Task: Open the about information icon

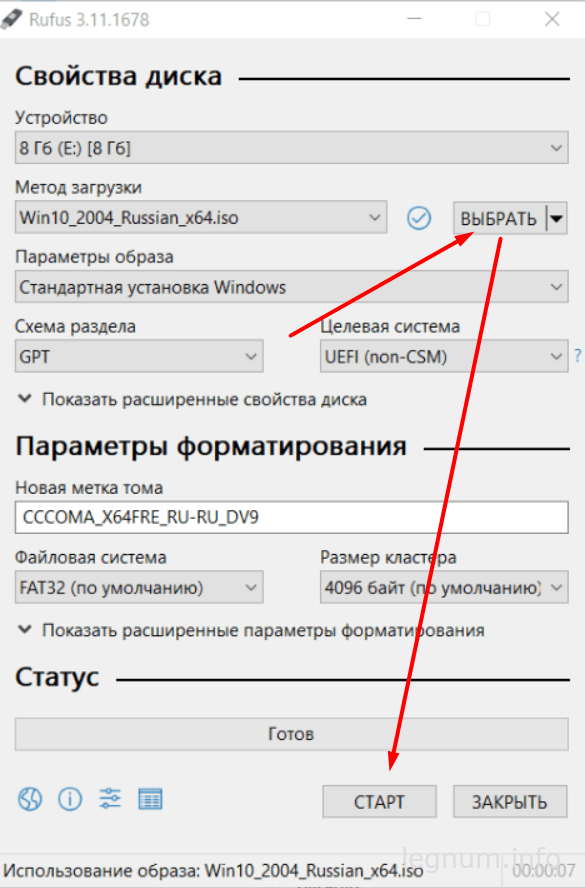Action: tap(70, 800)
